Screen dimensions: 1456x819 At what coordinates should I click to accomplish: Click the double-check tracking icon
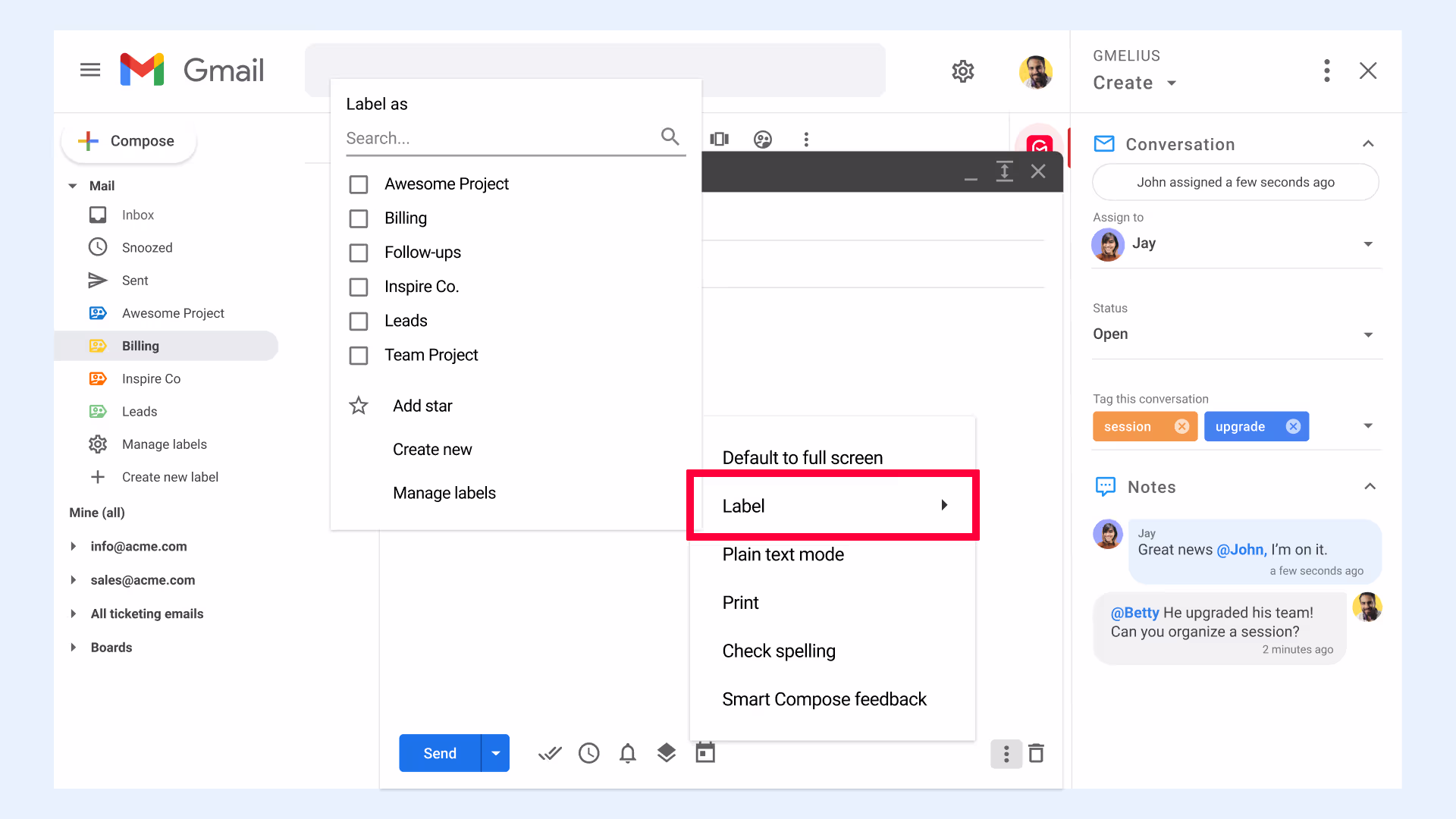point(550,753)
